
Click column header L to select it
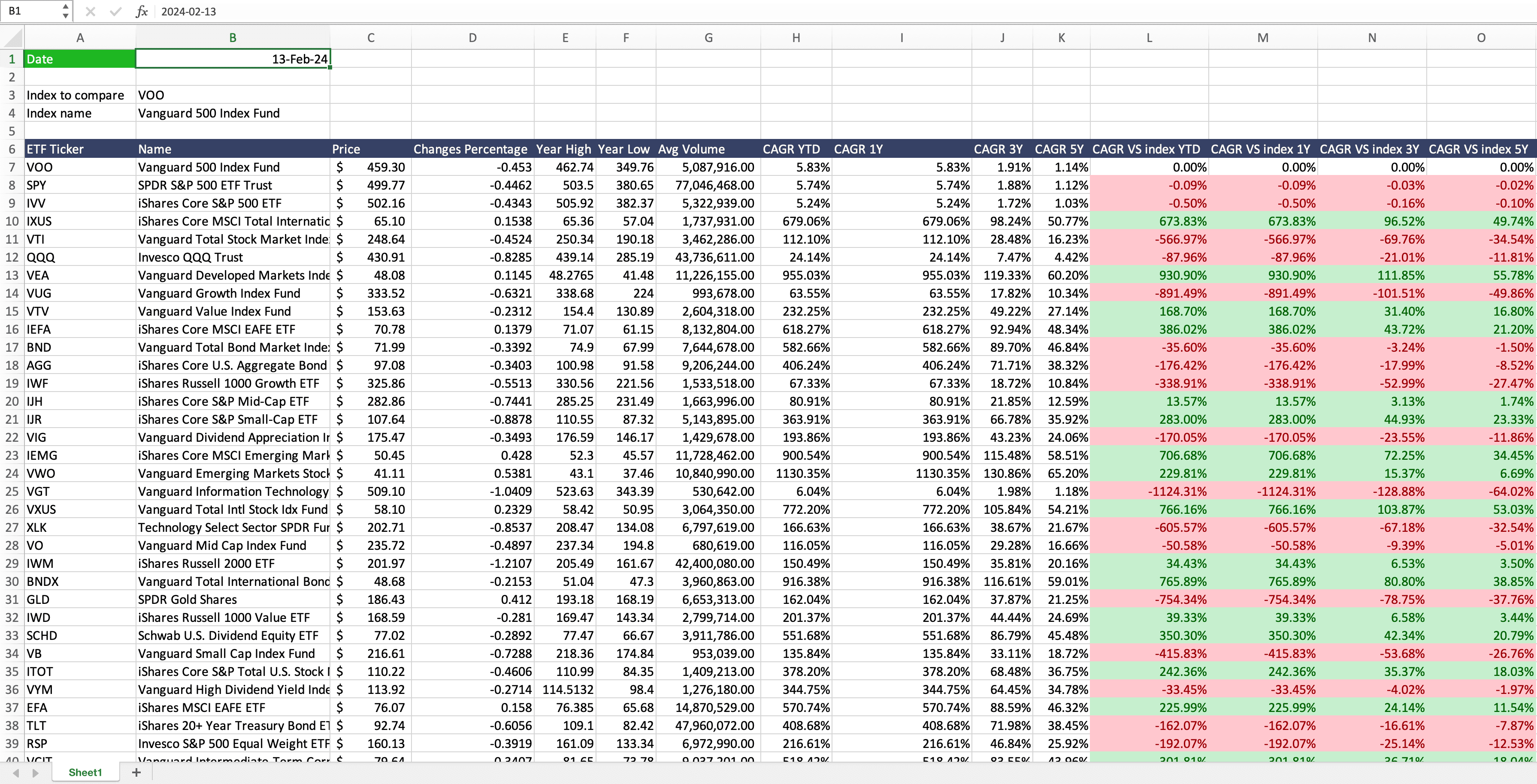[1149, 37]
